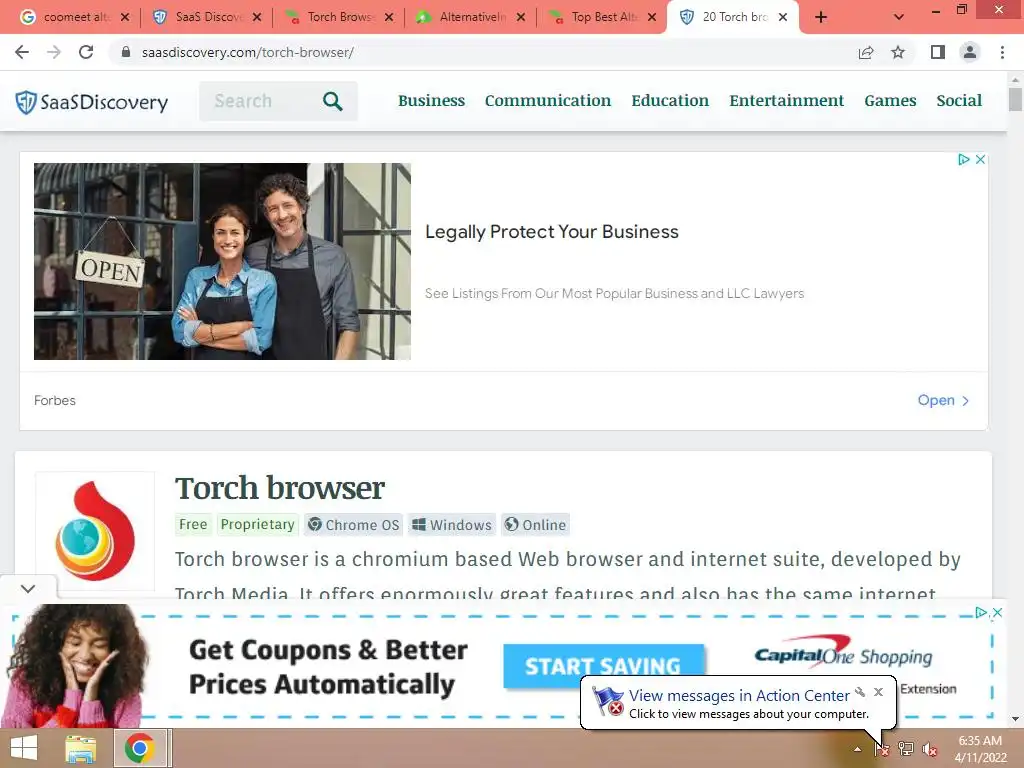Click the SaaSDiscovery logo
This screenshot has height=768, width=1024.
91,102
